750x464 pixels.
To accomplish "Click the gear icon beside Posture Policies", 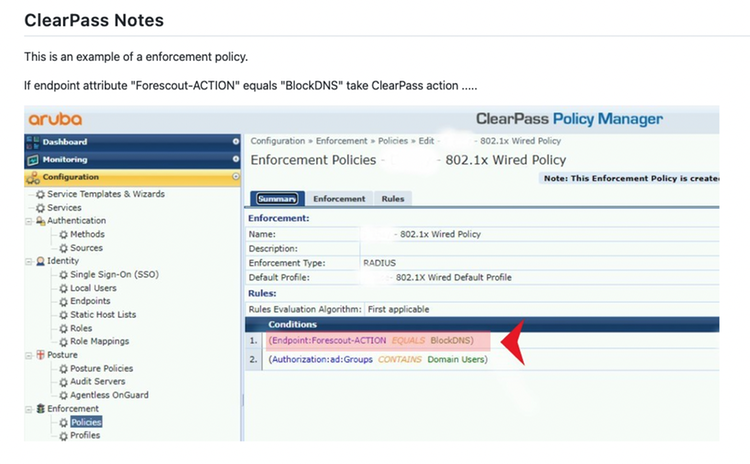I will pos(64,368).
